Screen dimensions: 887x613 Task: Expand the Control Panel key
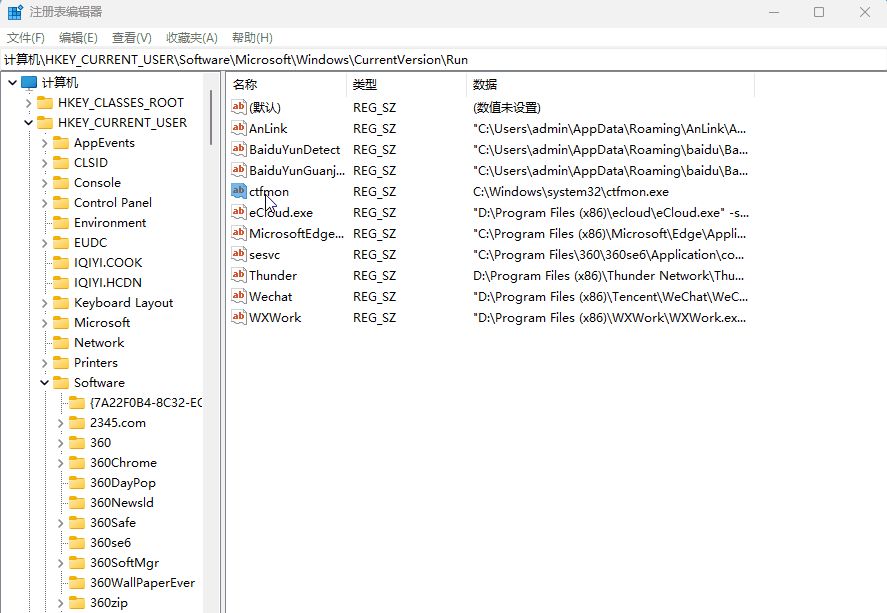[44, 203]
